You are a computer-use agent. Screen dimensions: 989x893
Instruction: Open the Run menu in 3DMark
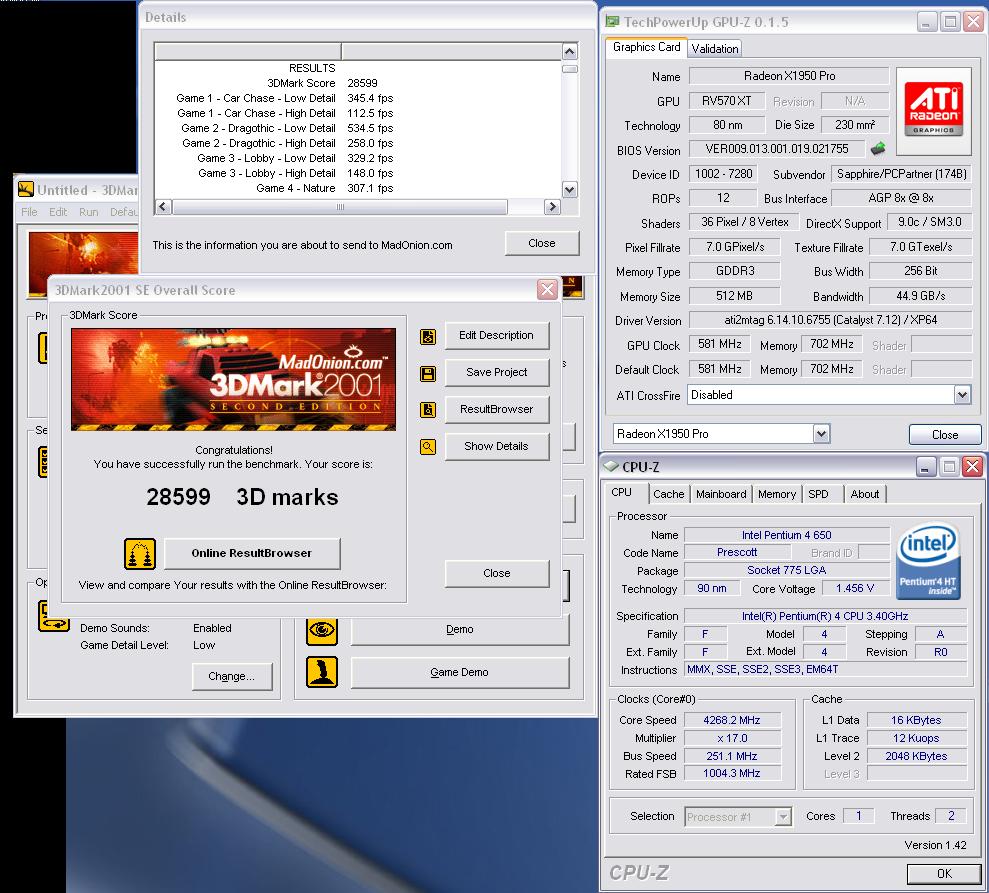(x=88, y=212)
